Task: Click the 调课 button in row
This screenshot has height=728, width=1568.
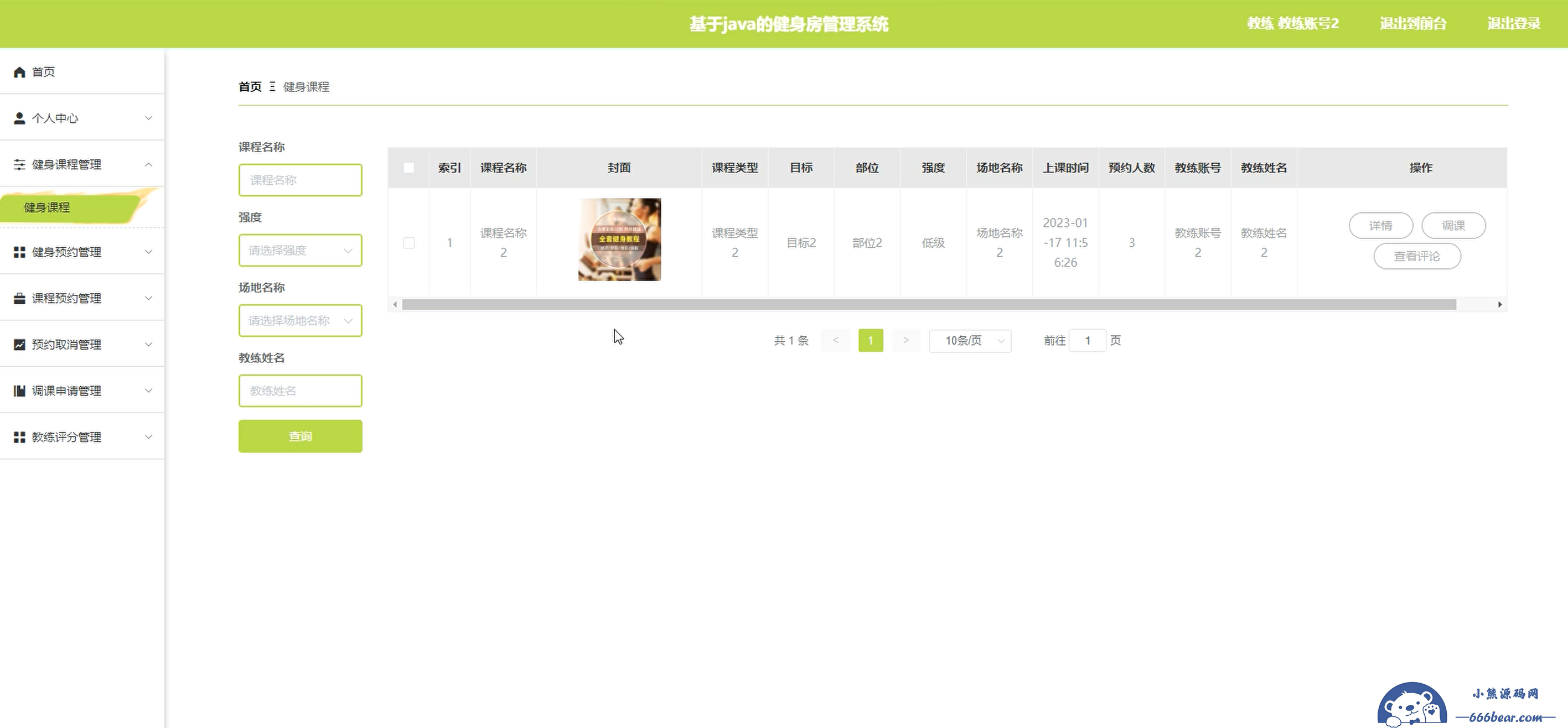Action: pos(1453,226)
